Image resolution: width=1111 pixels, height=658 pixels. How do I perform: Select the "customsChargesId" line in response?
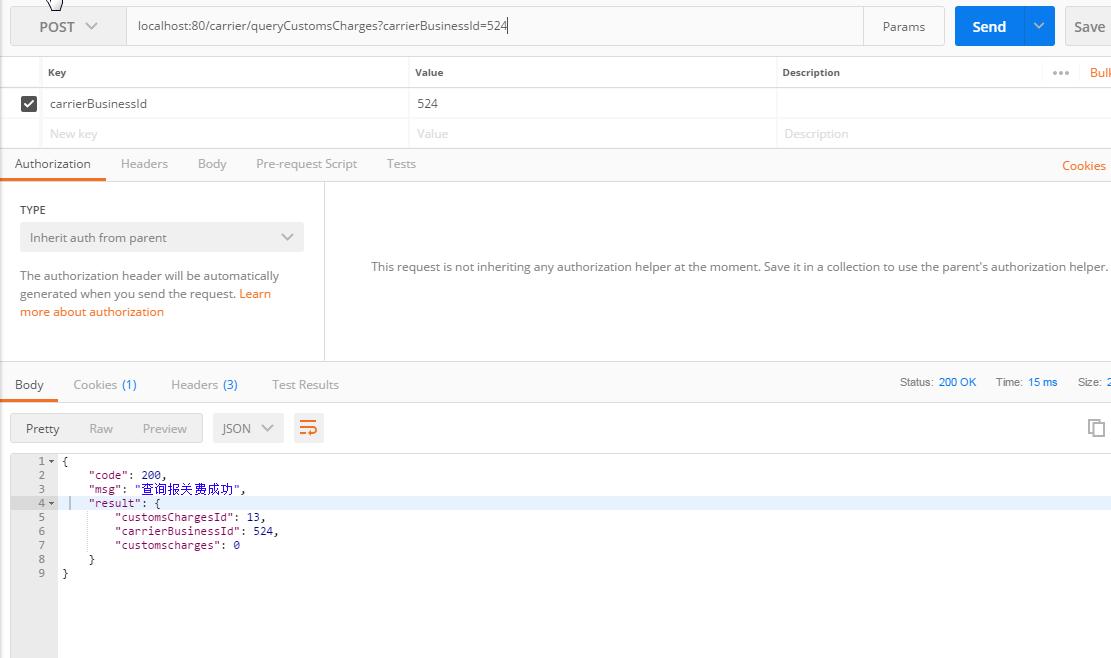tap(190, 517)
